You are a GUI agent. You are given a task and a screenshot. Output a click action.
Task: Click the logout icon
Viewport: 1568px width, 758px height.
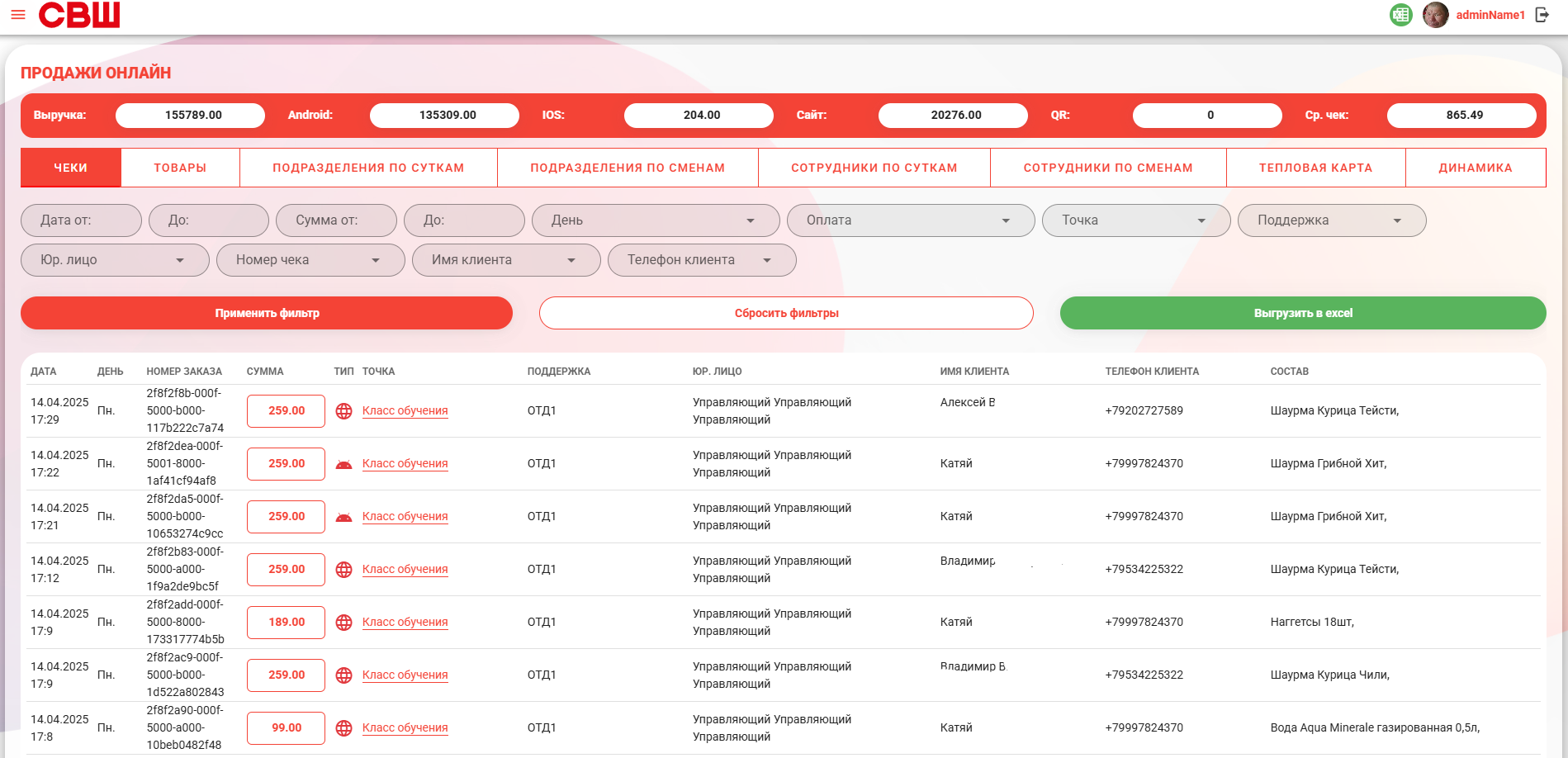(x=1542, y=15)
